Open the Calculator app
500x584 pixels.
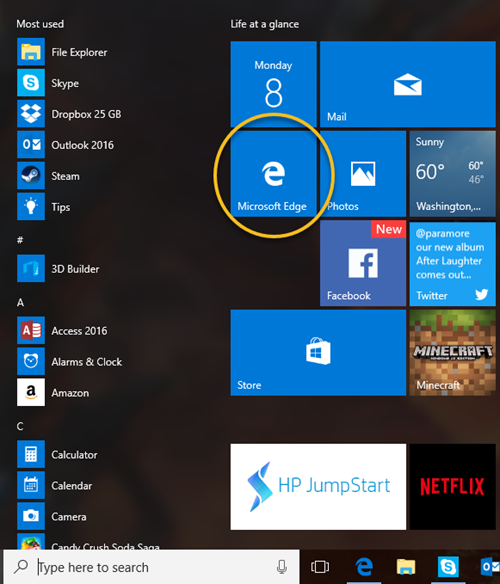(57, 454)
